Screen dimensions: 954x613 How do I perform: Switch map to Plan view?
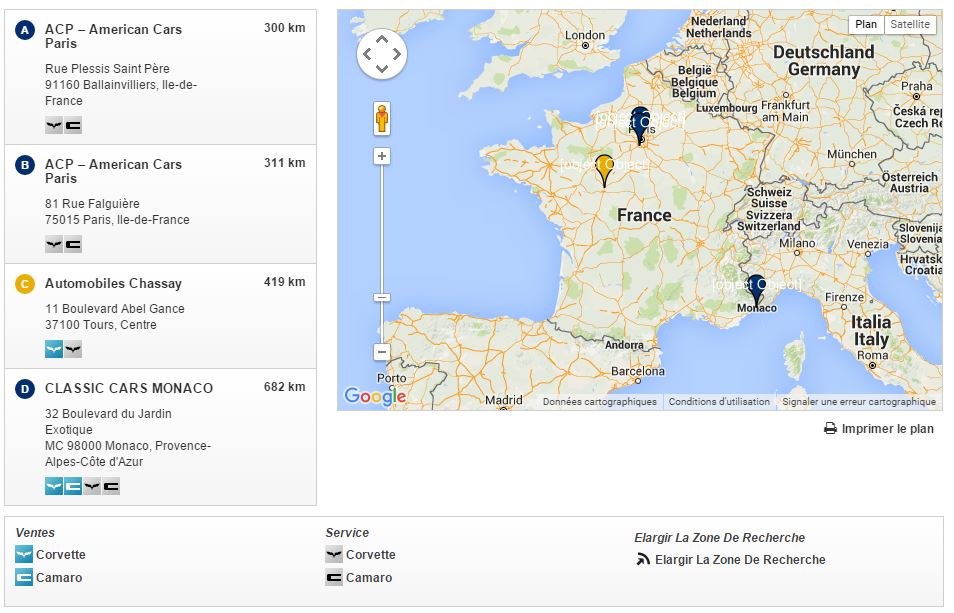click(866, 24)
